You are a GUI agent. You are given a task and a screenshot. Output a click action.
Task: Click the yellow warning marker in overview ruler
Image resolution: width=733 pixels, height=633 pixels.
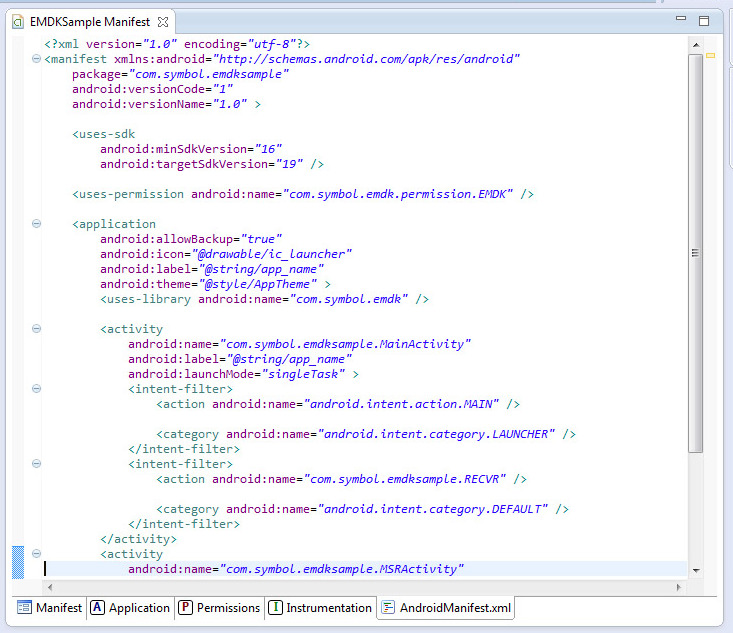(711, 56)
